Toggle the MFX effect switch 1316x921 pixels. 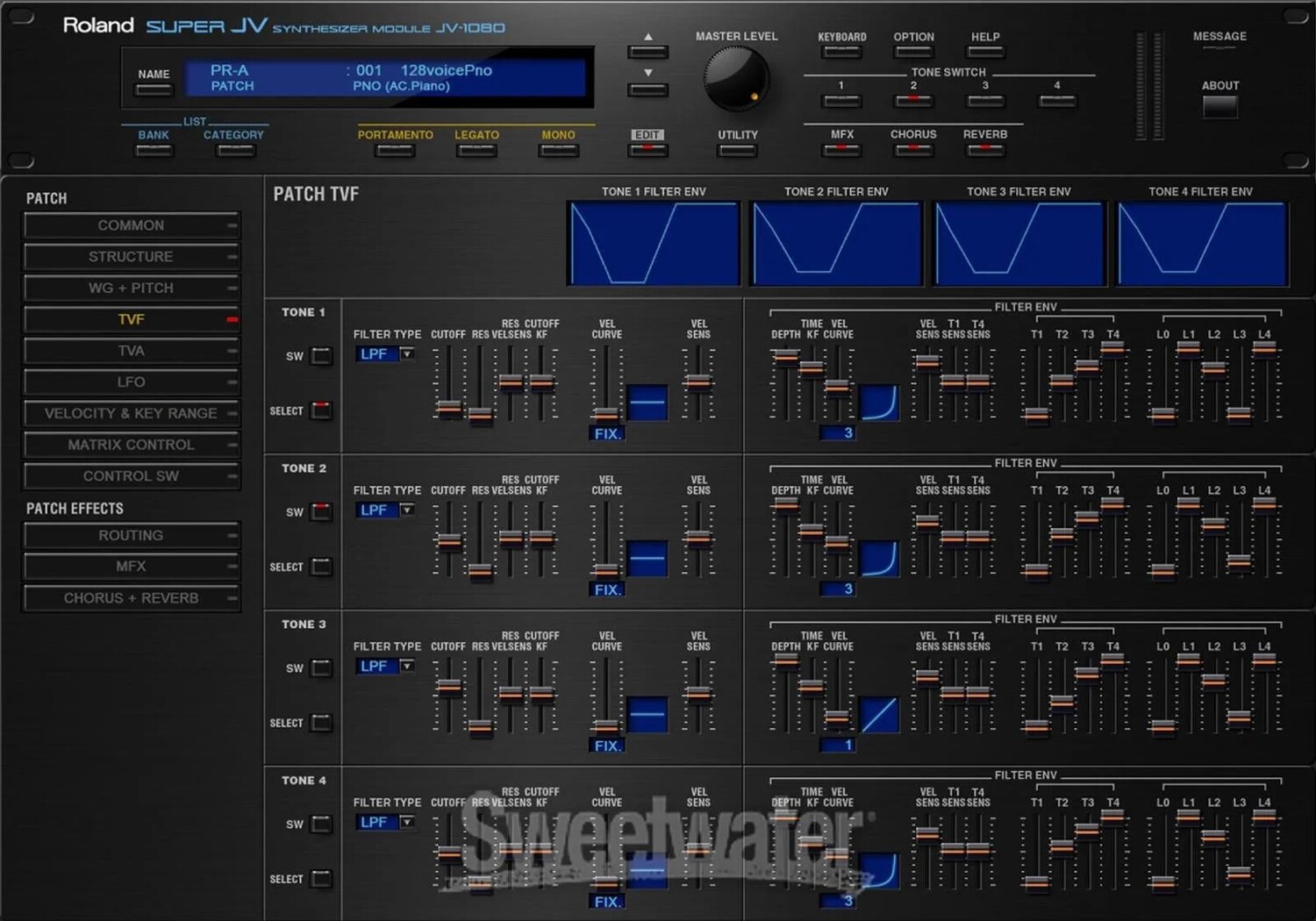click(841, 150)
